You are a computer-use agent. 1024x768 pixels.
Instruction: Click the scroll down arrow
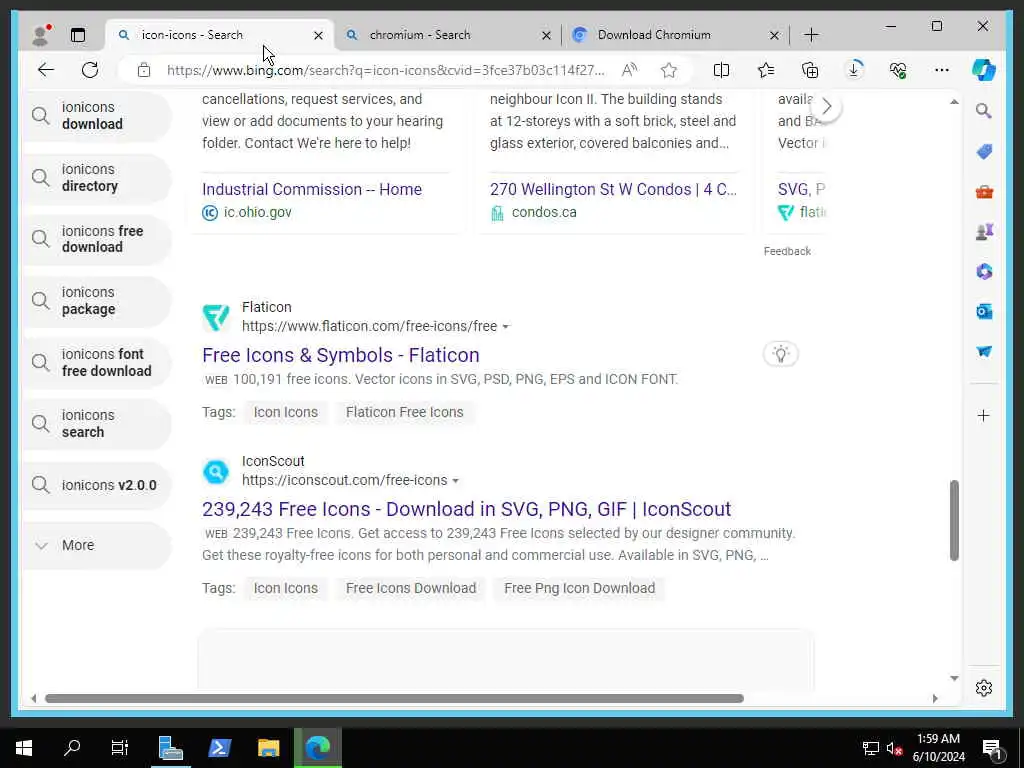pos(954,679)
